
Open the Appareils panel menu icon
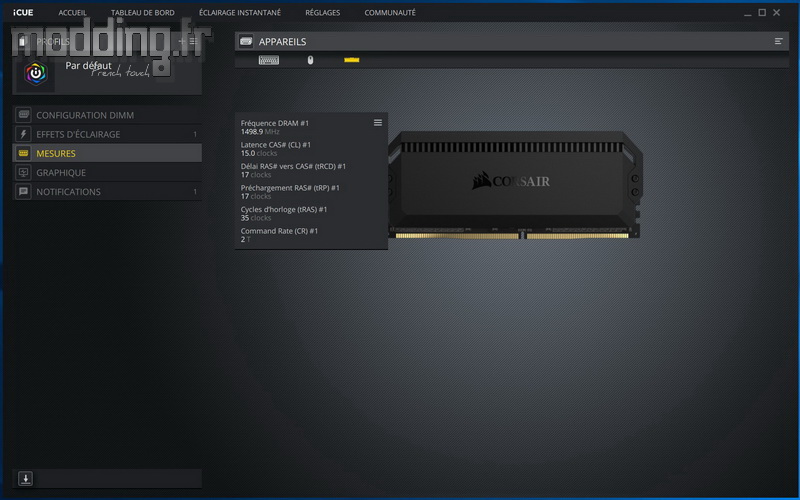coord(779,41)
